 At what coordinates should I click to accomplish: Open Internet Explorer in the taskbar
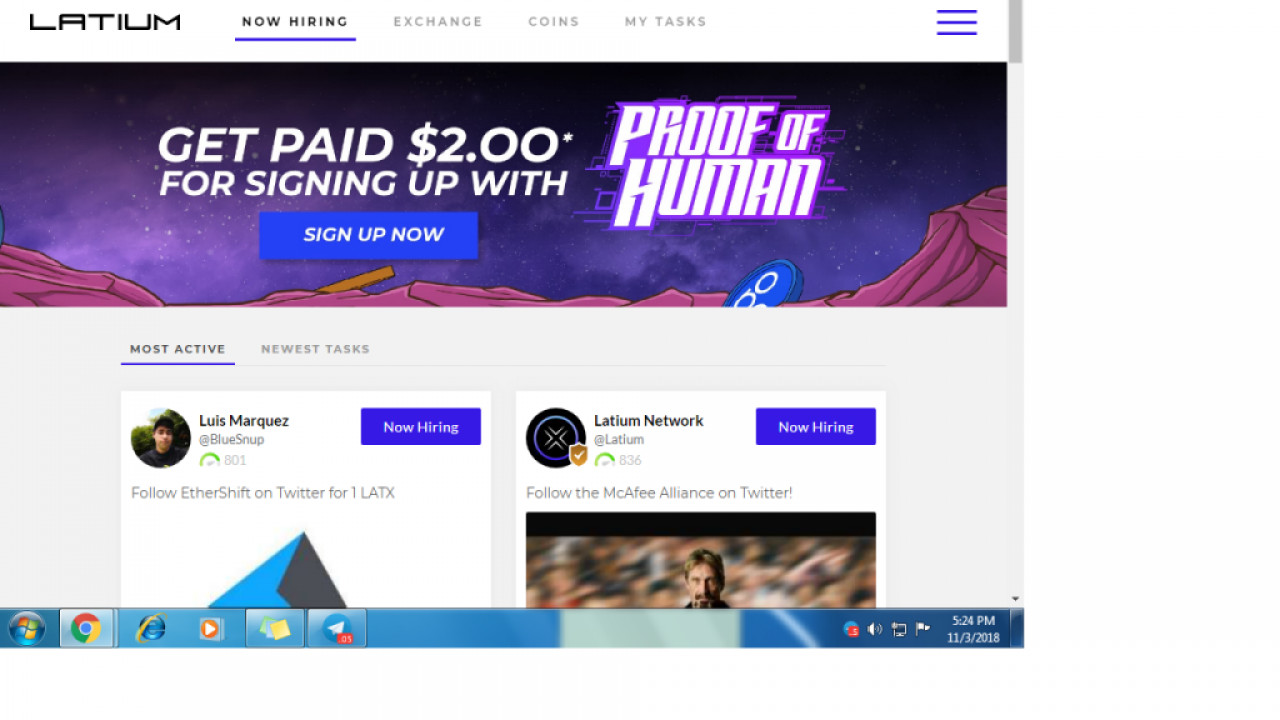pos(150,629)
